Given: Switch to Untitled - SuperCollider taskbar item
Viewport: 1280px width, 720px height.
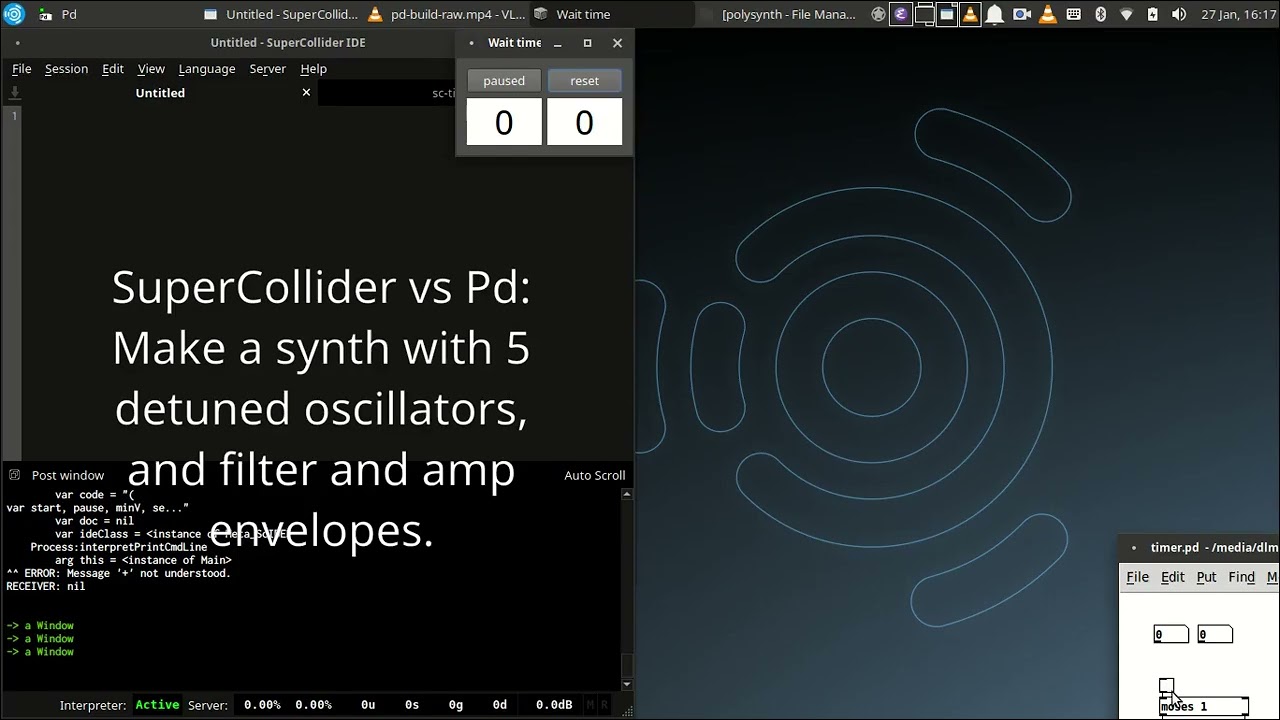Looking at the screenshot, I should [281, 14].
